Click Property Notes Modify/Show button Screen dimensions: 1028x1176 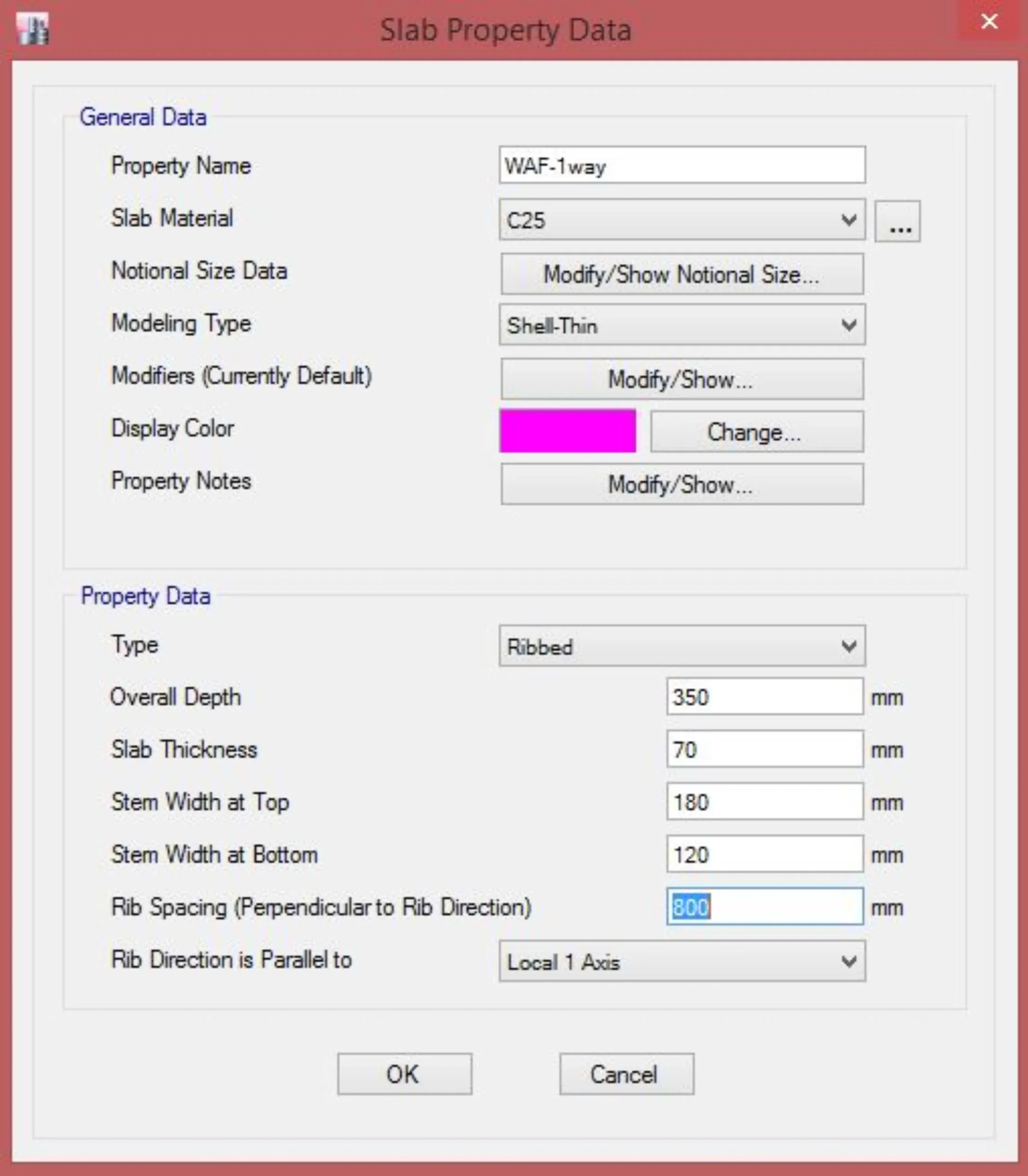pyautogui.click(x=682, y=485)
